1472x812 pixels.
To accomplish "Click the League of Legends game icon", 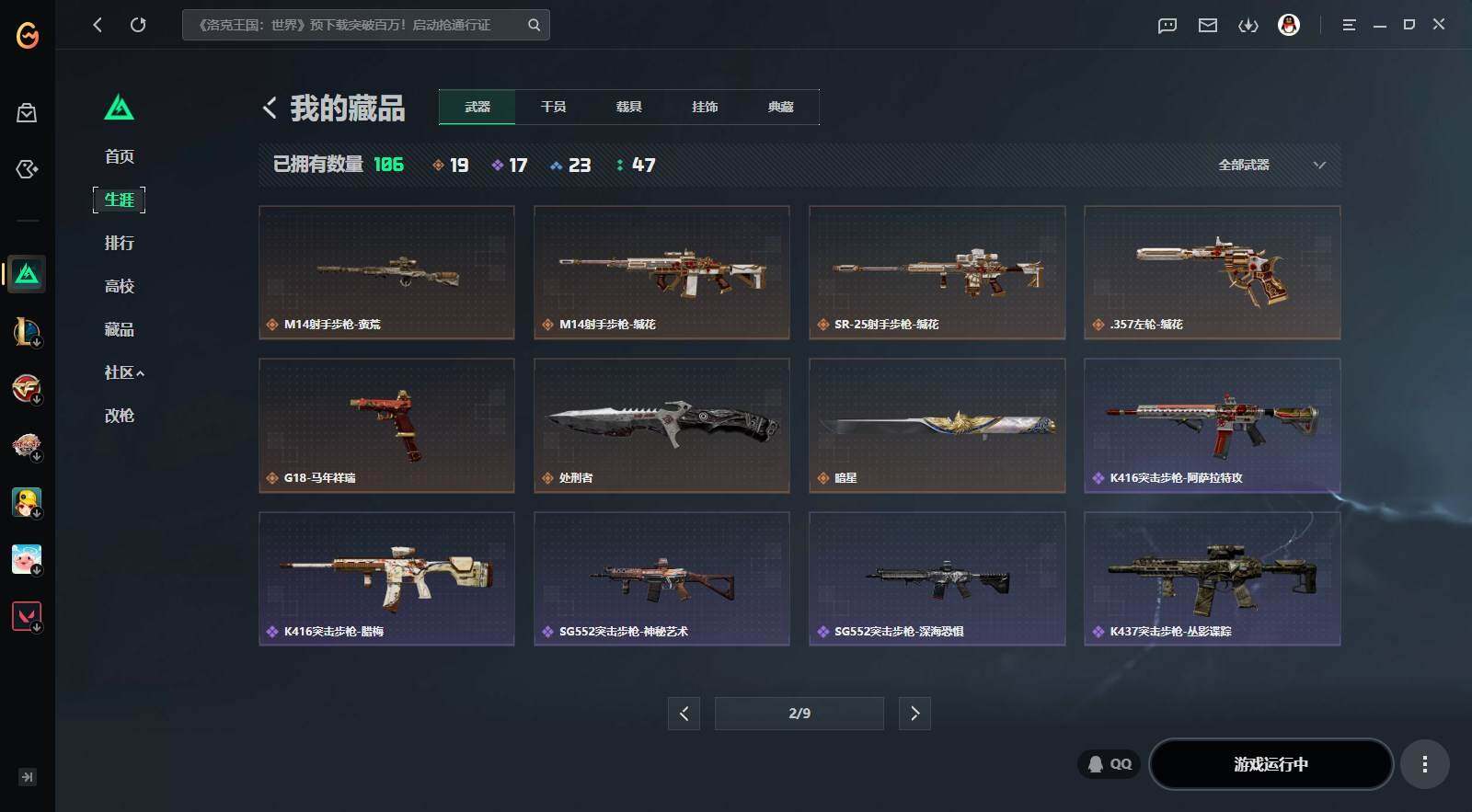I will coord(27,331).
